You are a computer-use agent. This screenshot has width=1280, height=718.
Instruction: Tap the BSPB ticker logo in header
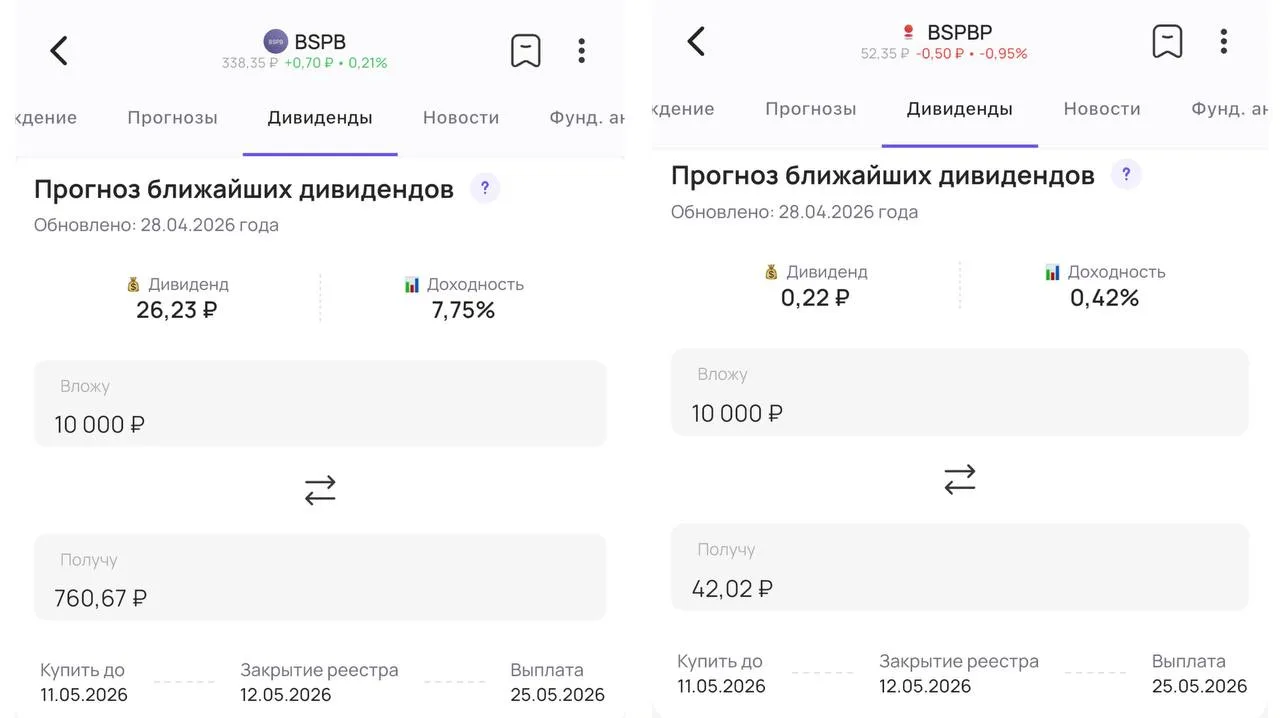[275, 42]
